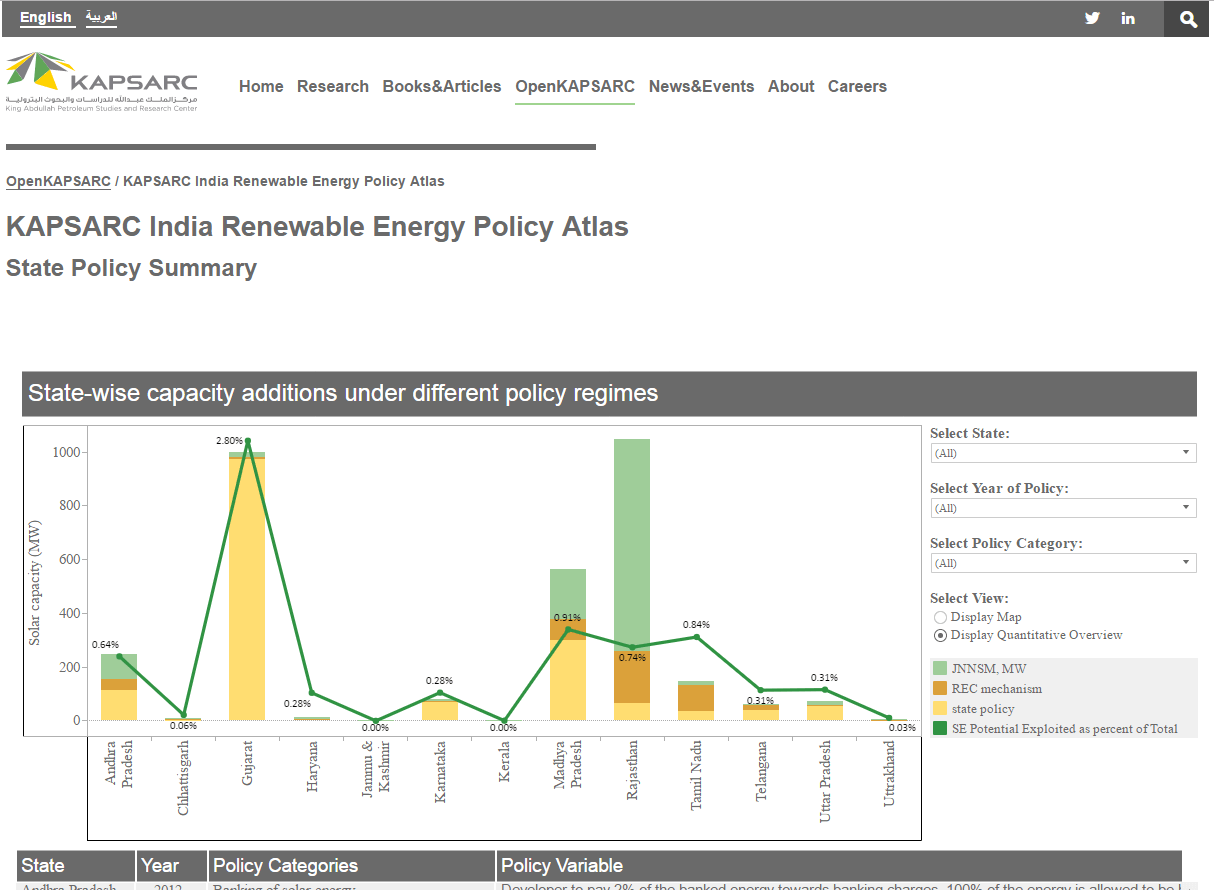Image resolution: width=1214 pixels, height=890 pixels.
Task: Click the Rajasthan JNNSM green bar segment
Action: 632,545
